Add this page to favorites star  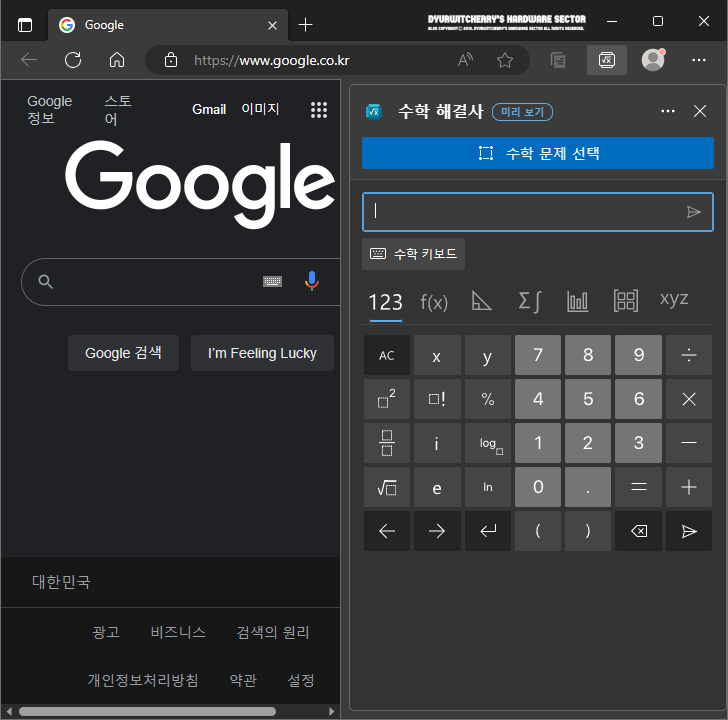click(x=505, y=60)
